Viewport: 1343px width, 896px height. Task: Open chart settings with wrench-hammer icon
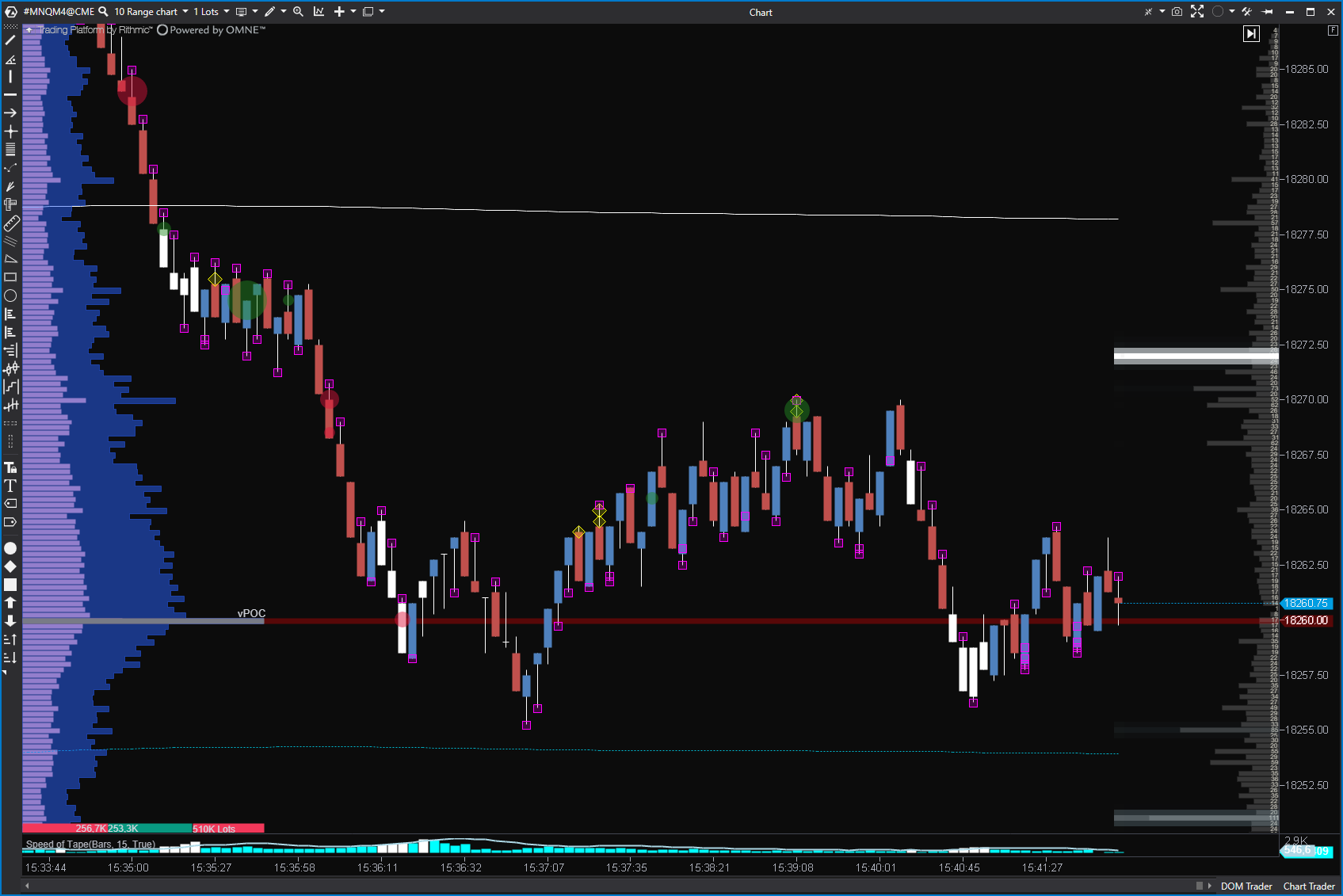(1246, 12)
